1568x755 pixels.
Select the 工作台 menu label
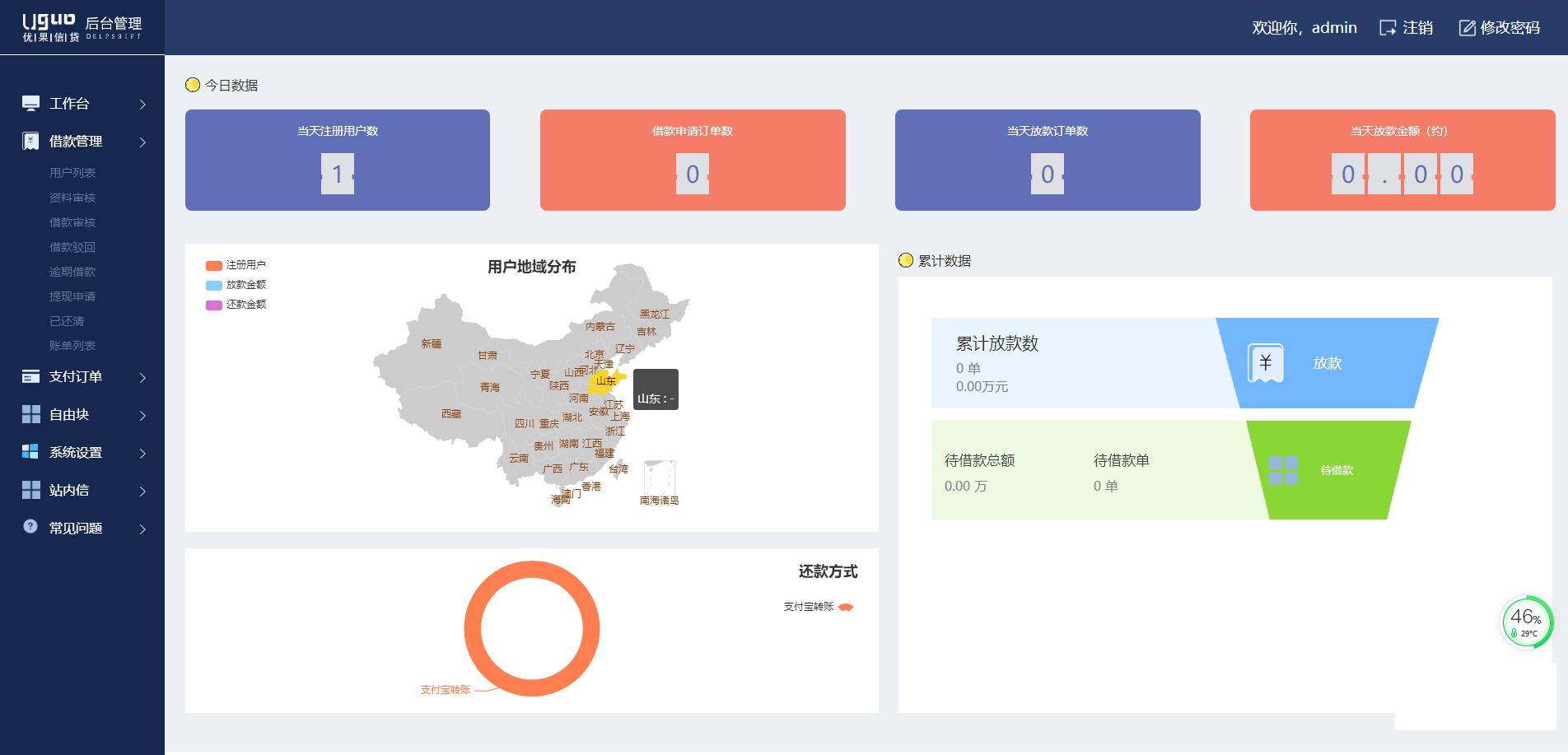69,103
